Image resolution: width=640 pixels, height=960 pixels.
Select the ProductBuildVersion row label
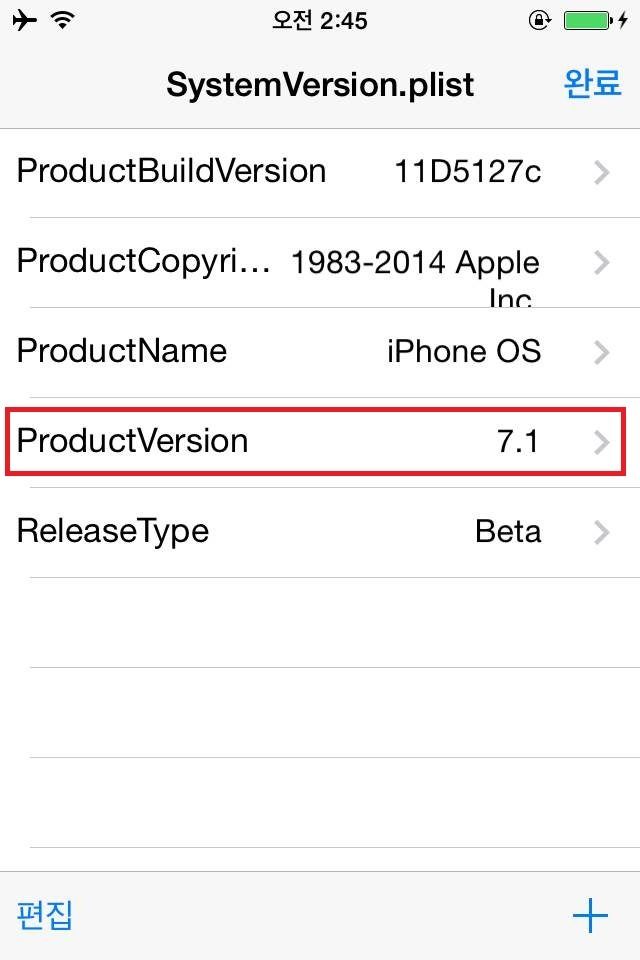tap(171, 171)
